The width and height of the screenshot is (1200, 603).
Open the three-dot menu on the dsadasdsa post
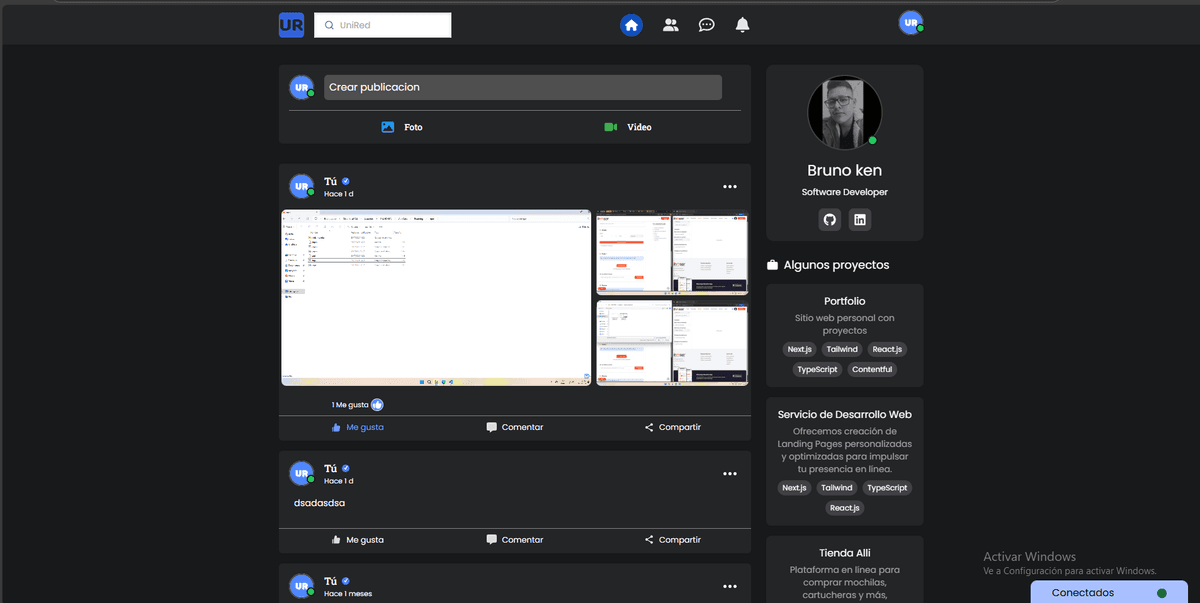pos(730,474)
